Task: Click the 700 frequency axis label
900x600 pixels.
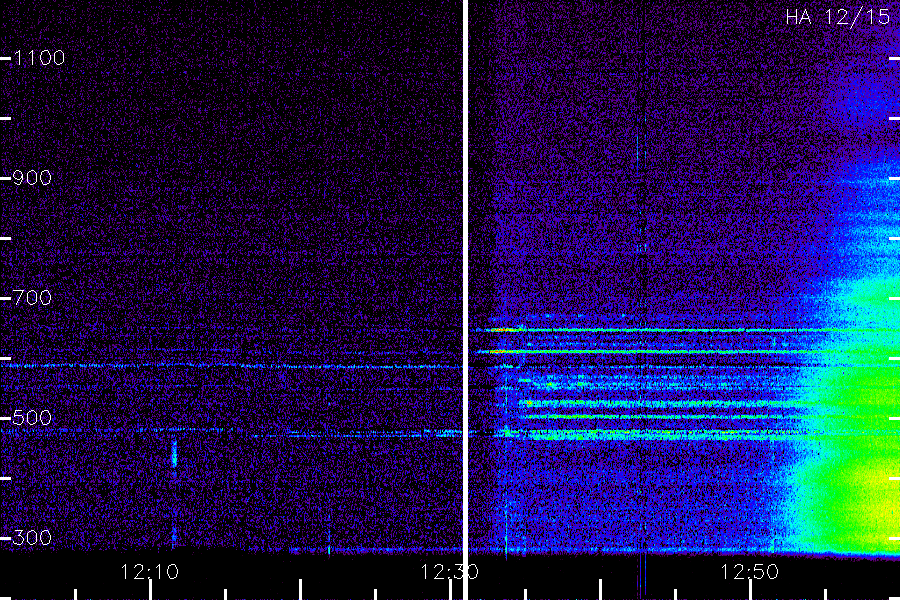Action: click(x=32, y=298)
